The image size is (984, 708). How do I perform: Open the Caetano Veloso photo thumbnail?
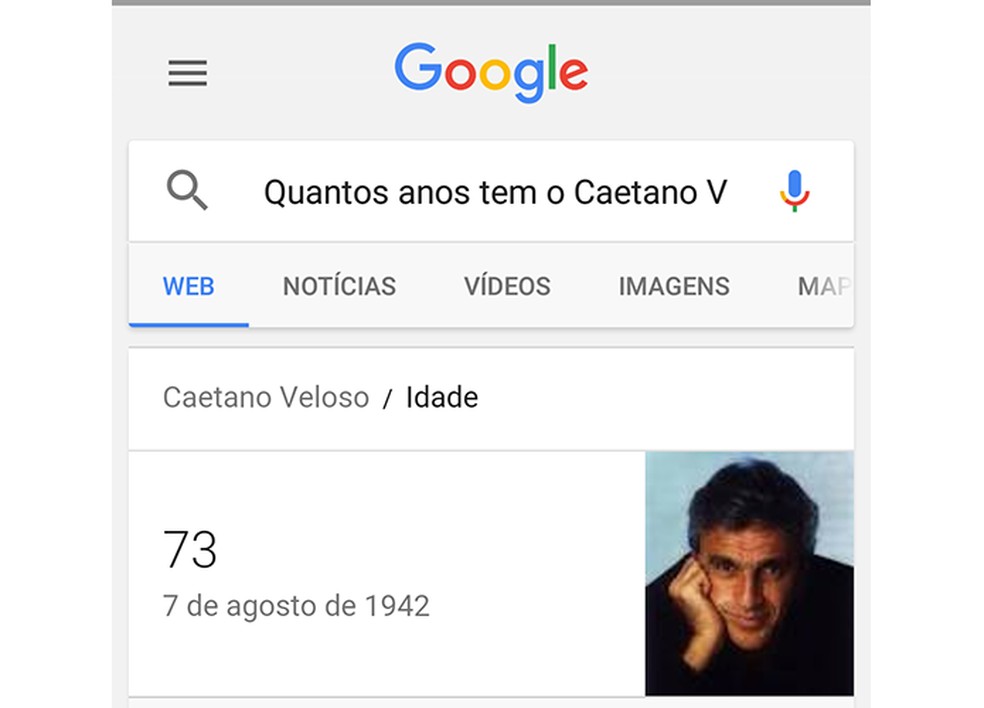[749, 573]
